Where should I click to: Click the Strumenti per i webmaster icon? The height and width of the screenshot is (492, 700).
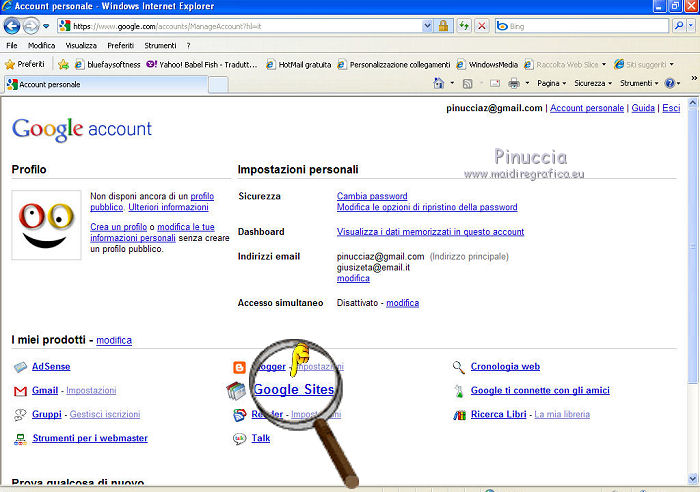click(x=20, y=439)
